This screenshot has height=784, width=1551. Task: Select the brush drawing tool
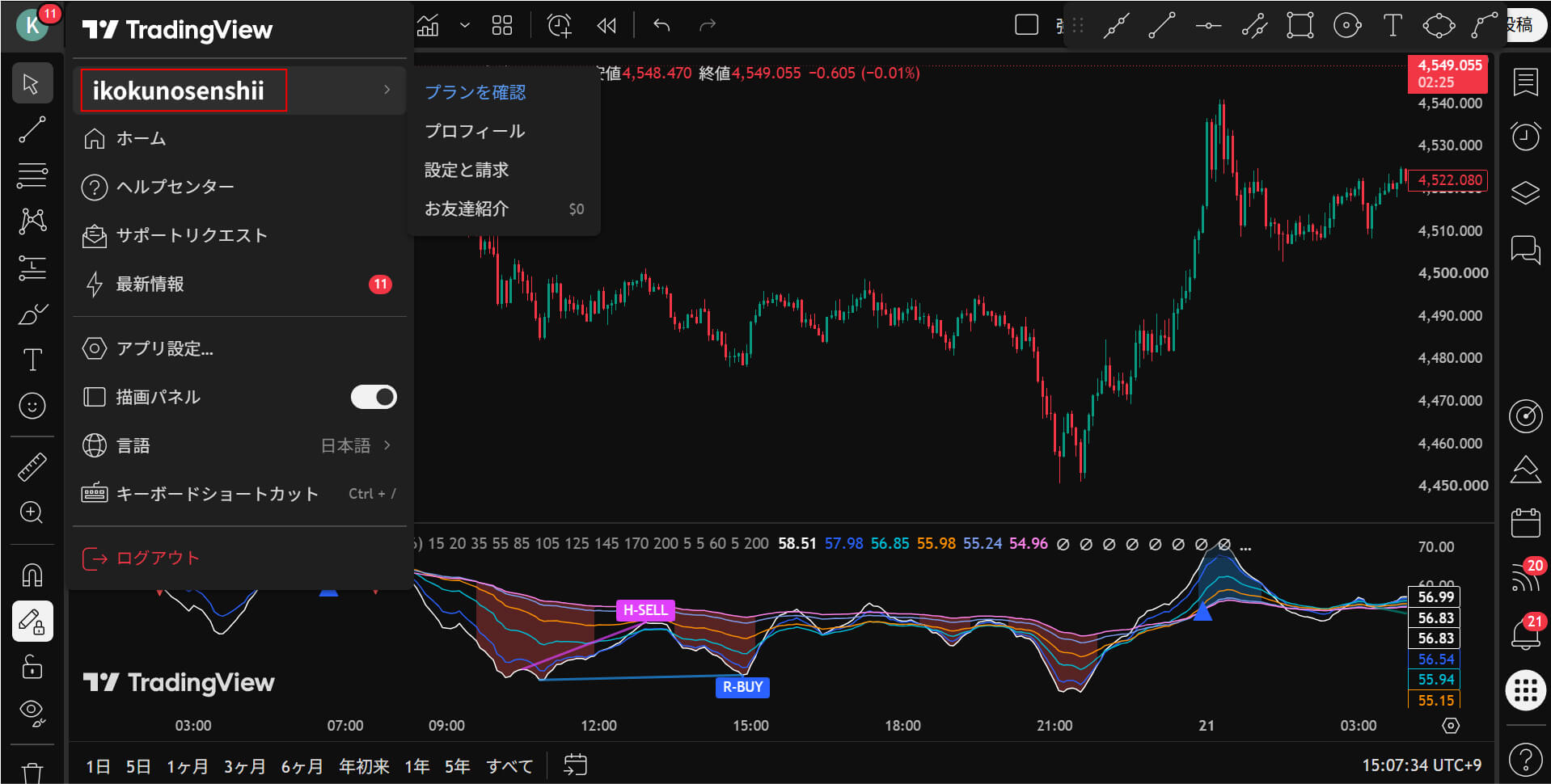pyautogui.click(x=32, y=314)
